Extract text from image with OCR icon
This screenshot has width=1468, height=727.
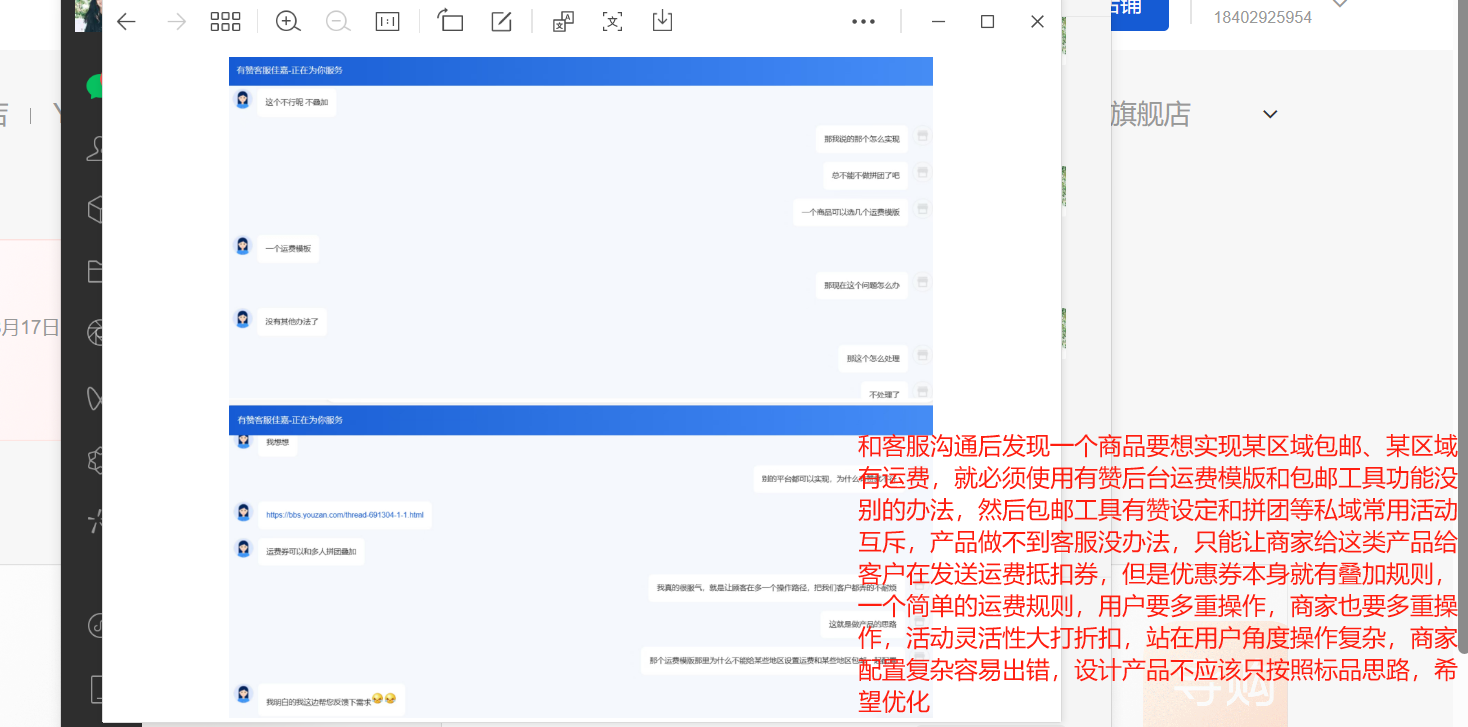coord(612,22)
